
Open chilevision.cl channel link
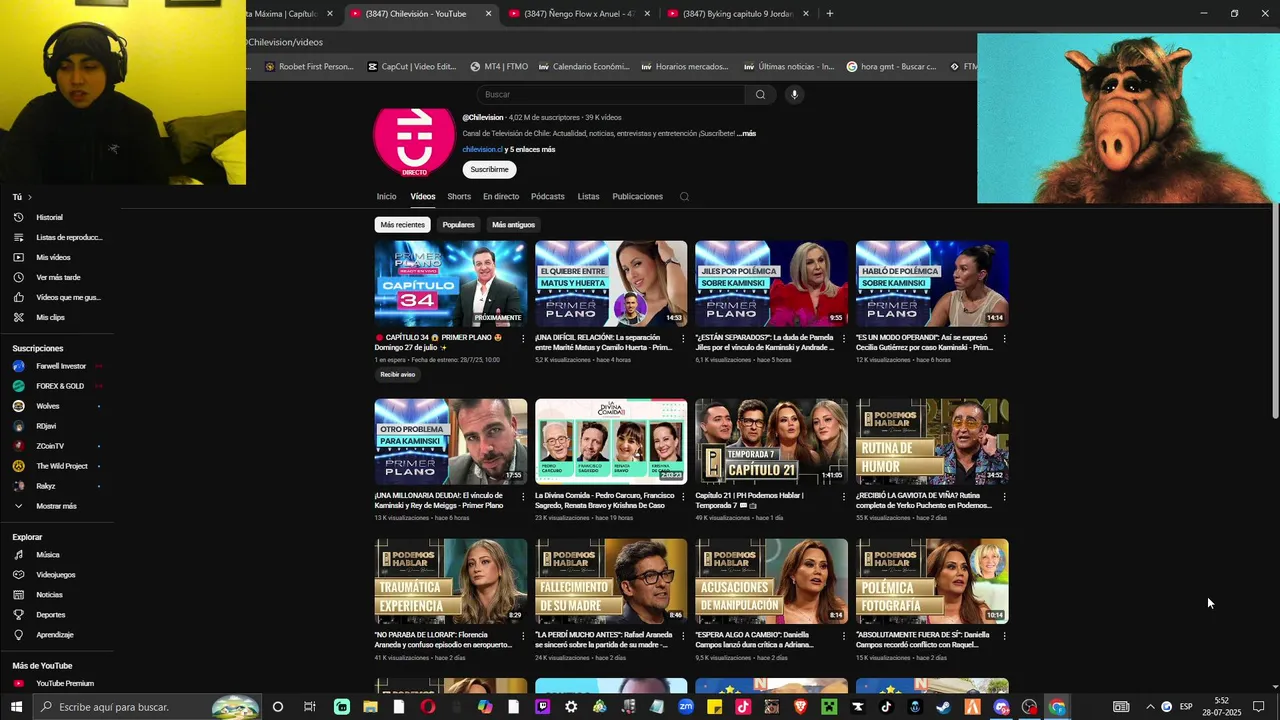tap(483, 150)
